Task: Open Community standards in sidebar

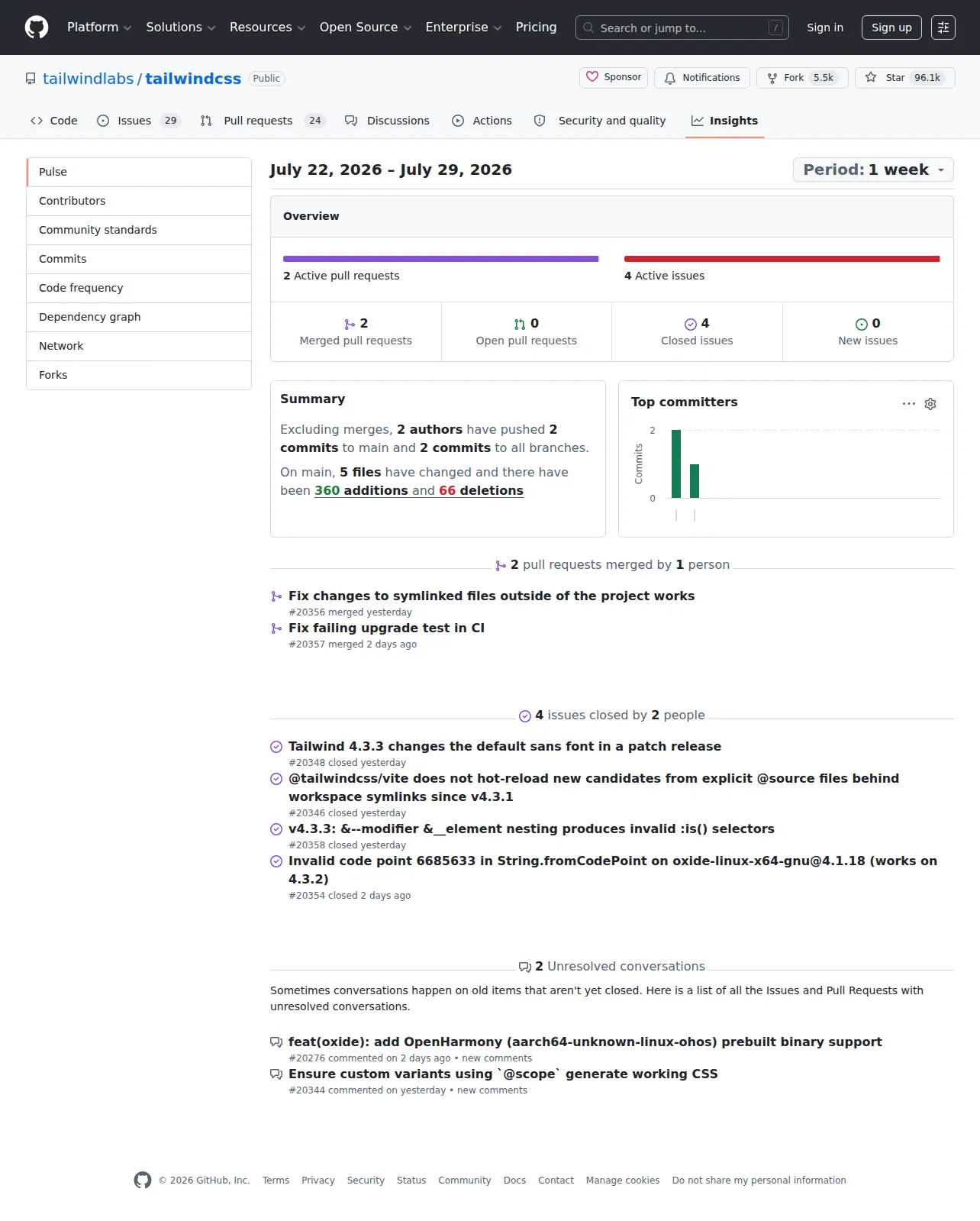Action: 139,230
